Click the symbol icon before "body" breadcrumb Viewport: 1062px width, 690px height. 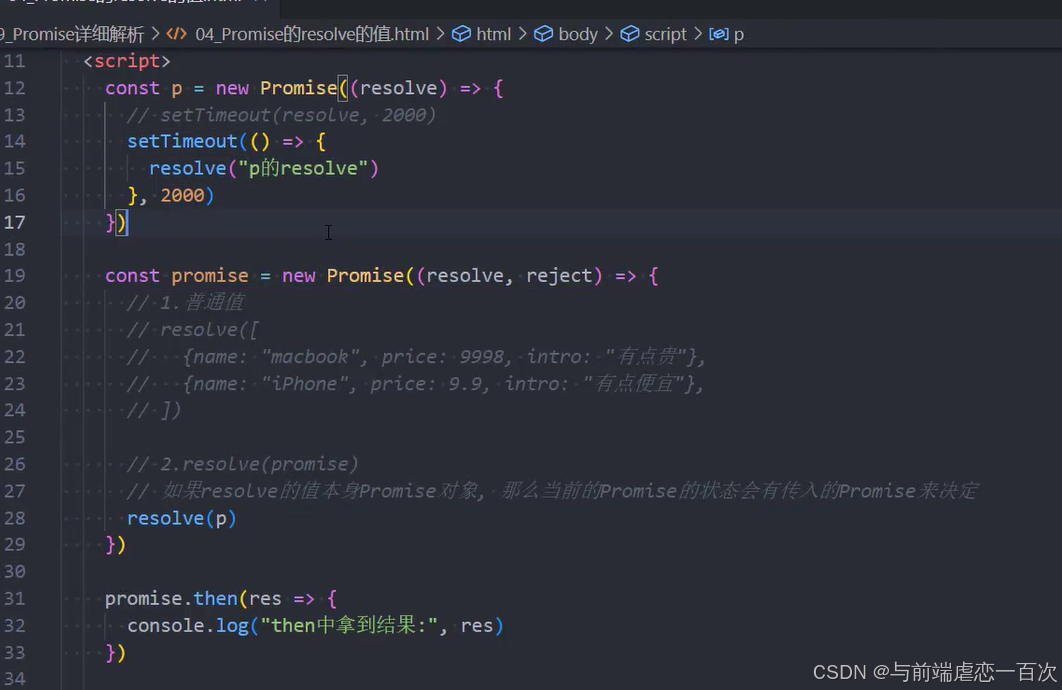(544, 33)
